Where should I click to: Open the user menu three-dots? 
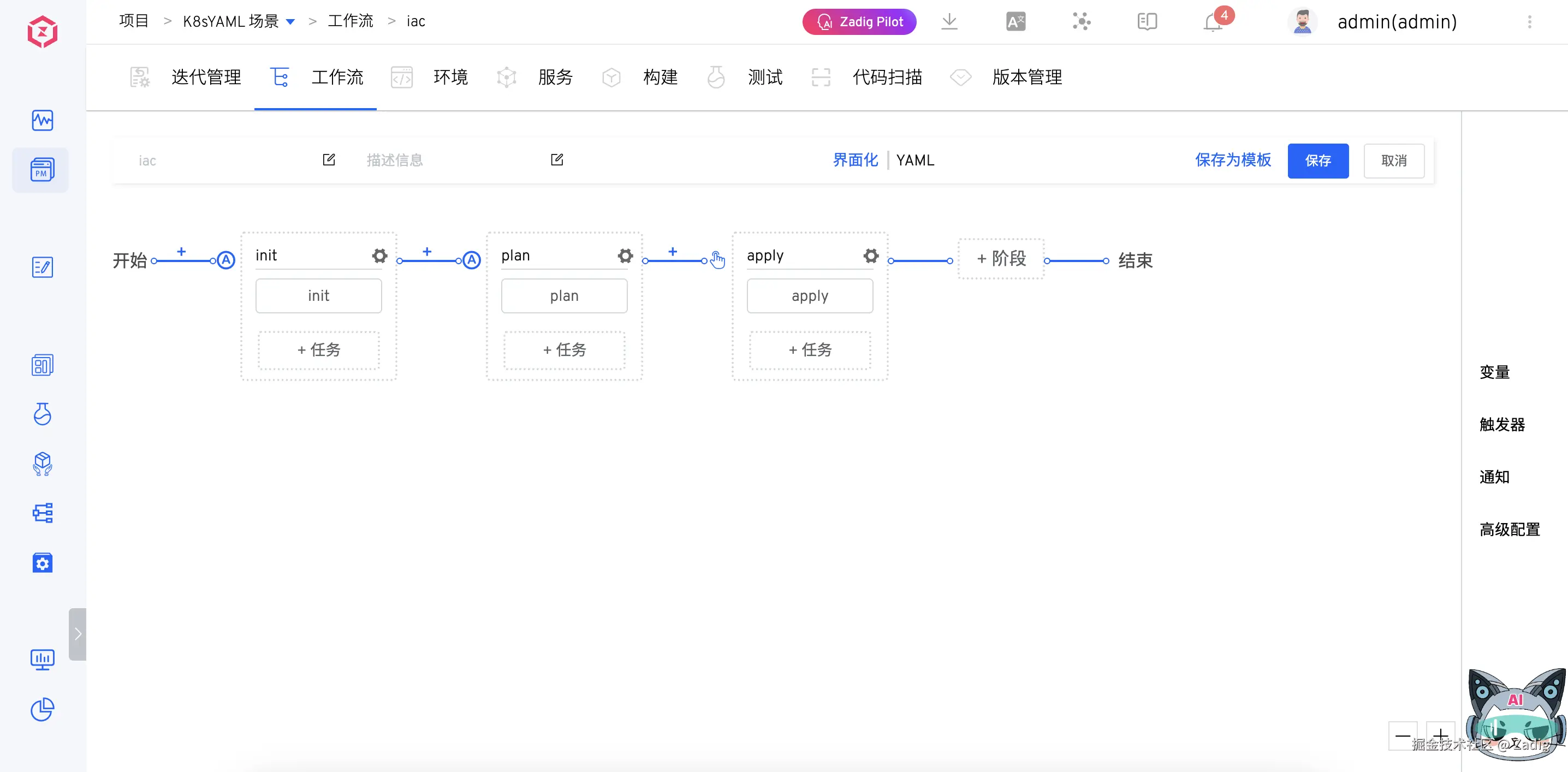(x=1529, y=22)
